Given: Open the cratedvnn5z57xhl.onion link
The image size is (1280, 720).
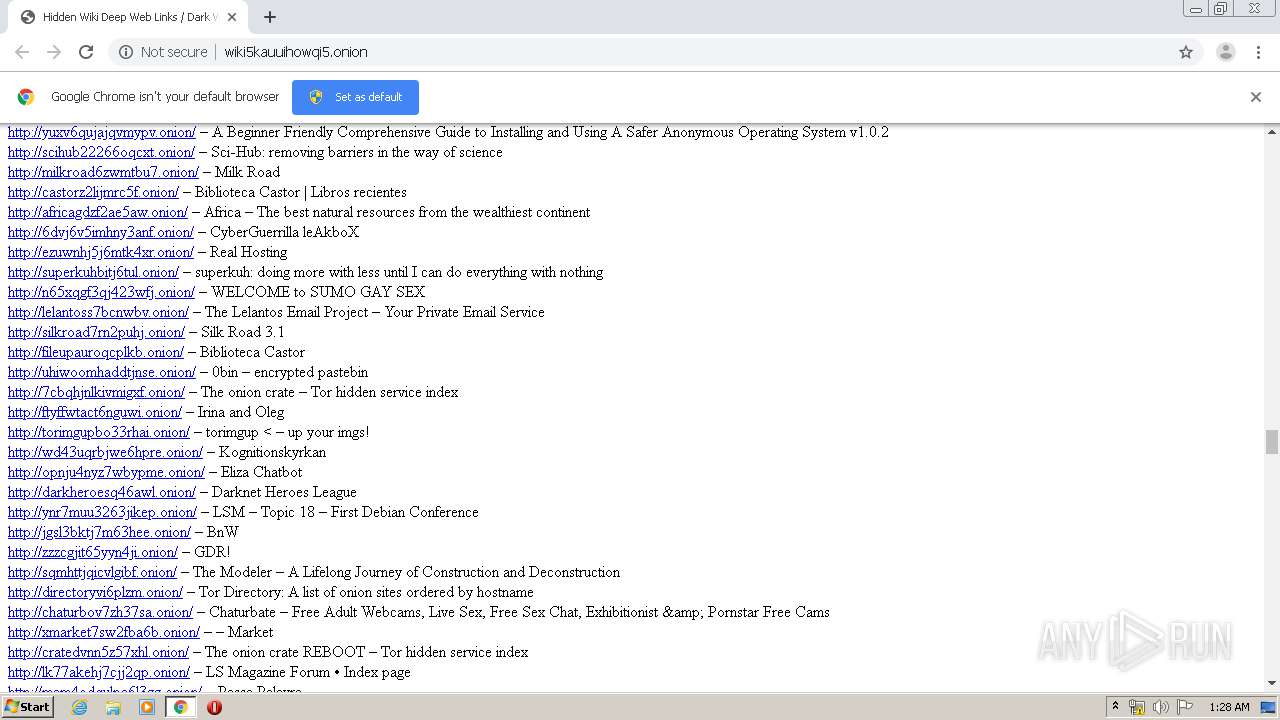Looking at the screenshot, I should [x=98, y=652].
